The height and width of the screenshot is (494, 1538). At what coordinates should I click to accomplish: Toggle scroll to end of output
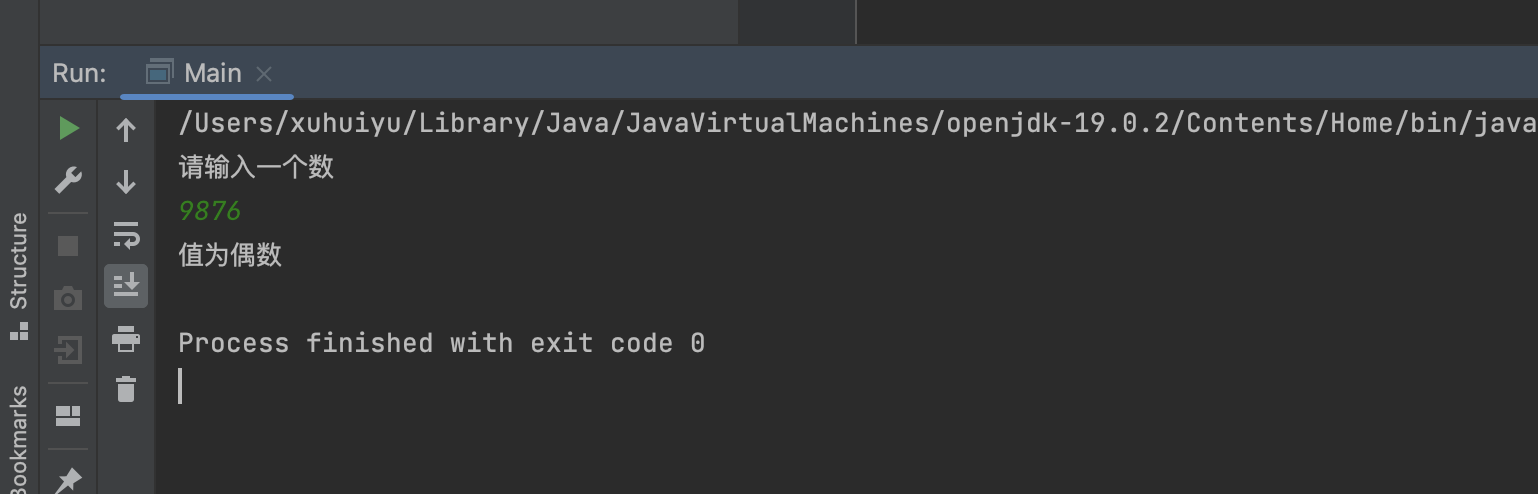click(126, 286)
